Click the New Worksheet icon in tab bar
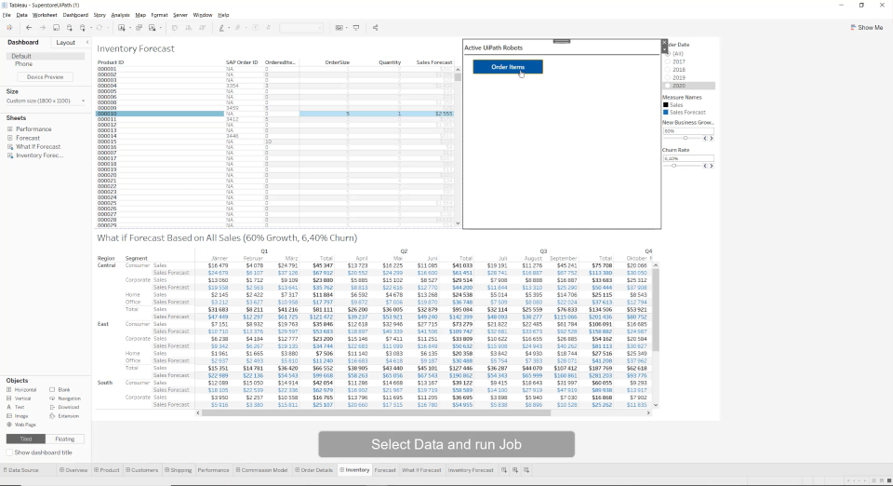Viewport: 893px width, 486px height. click(x=504, y=470)
